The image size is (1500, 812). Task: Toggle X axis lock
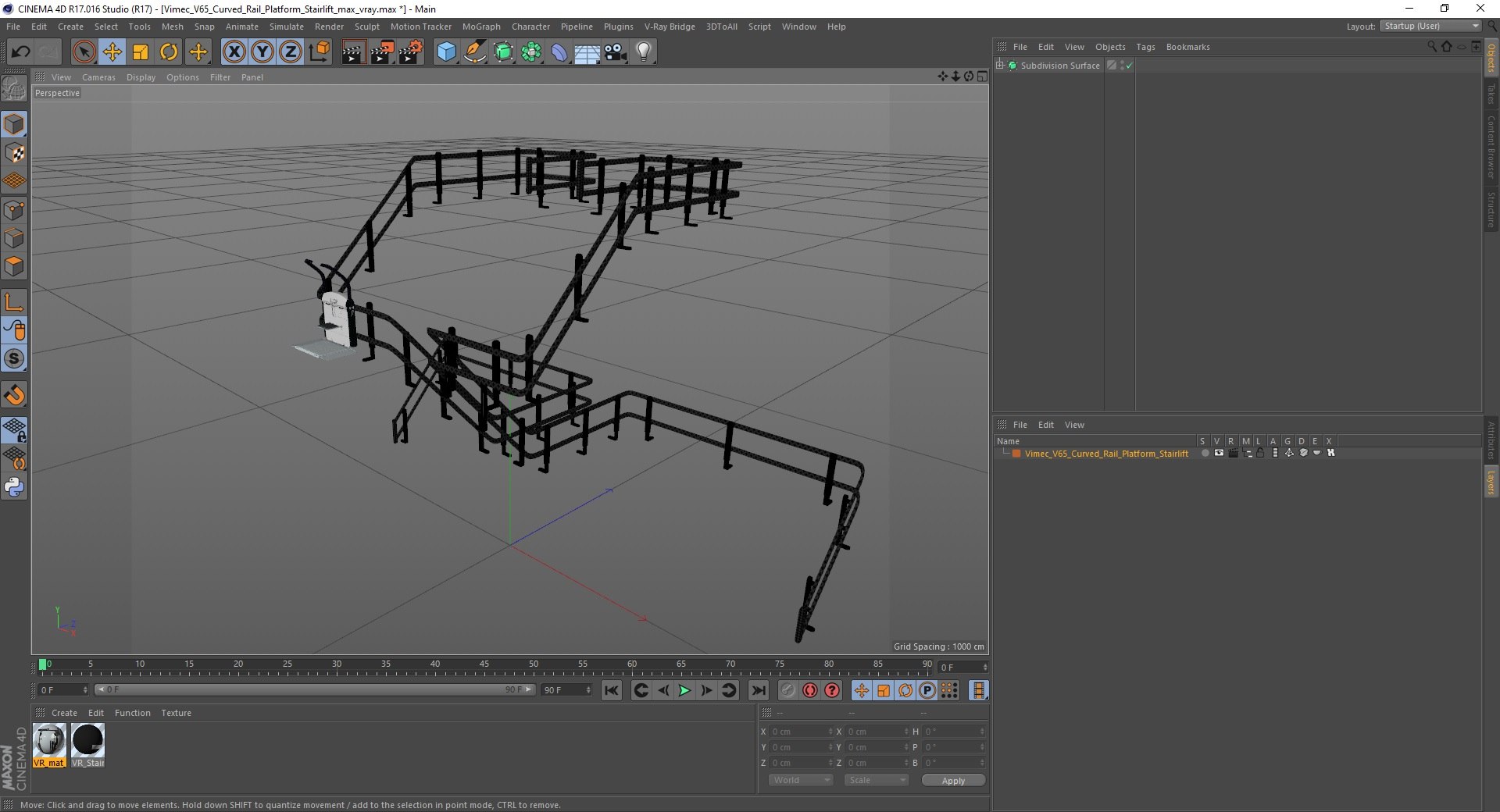pyautogui.click(x=234, y=52)
